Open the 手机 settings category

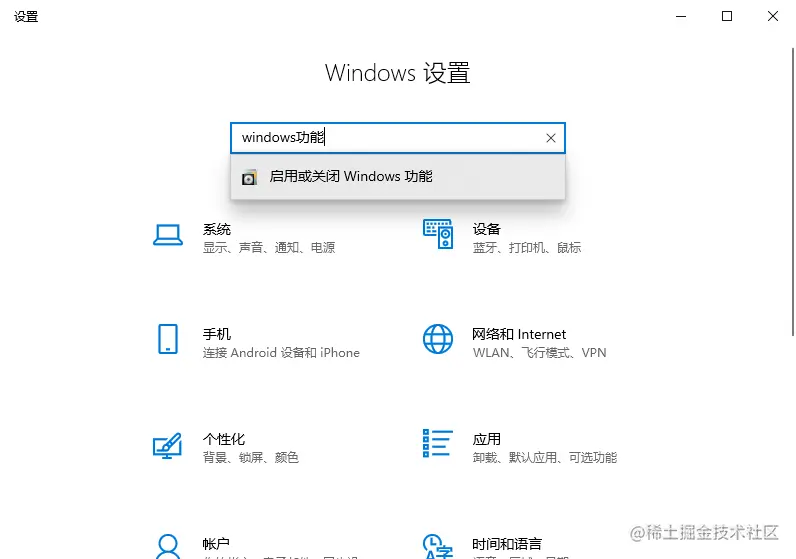tap(216, 334)
